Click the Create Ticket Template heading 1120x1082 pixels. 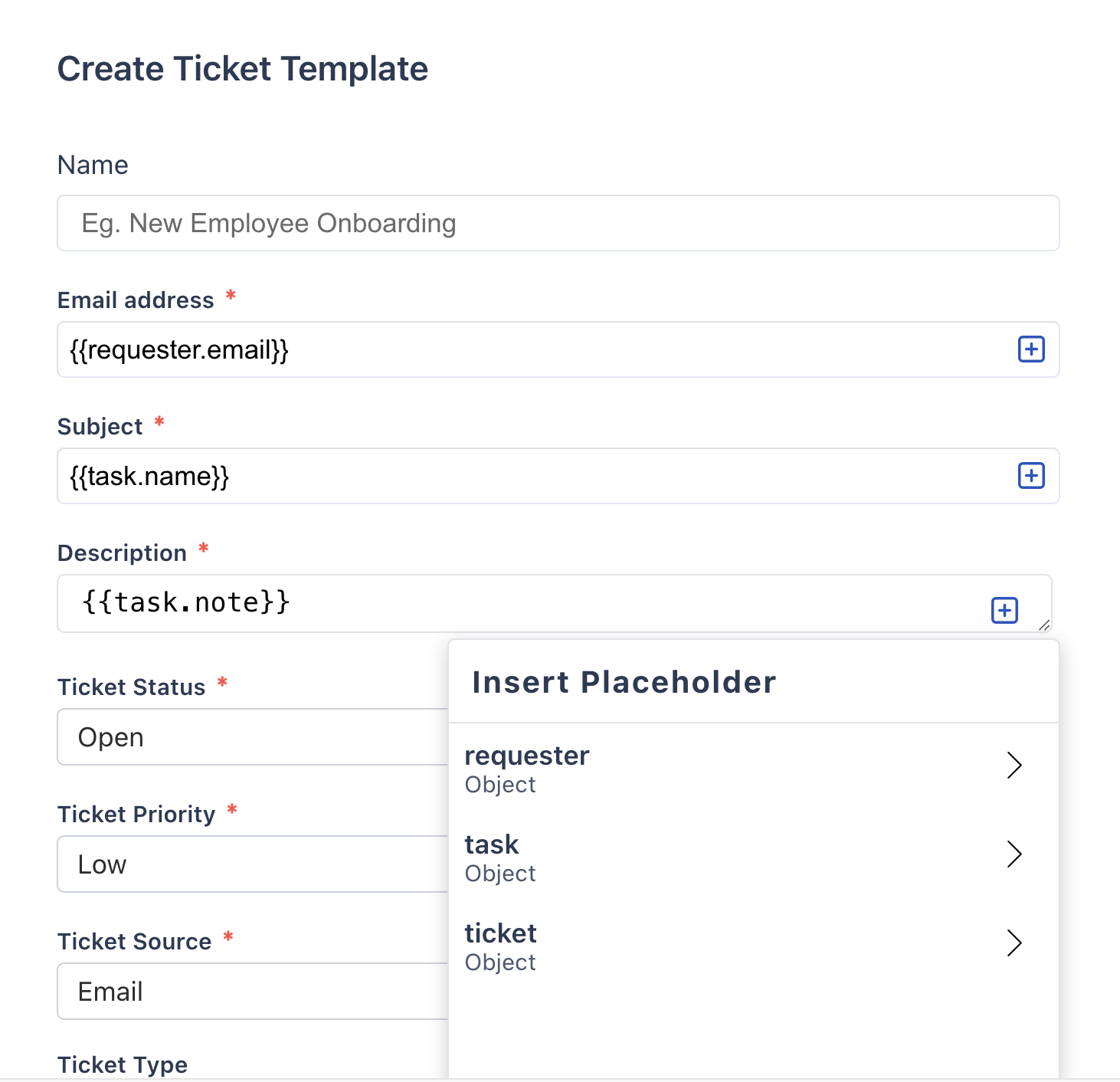pos(242,69)
